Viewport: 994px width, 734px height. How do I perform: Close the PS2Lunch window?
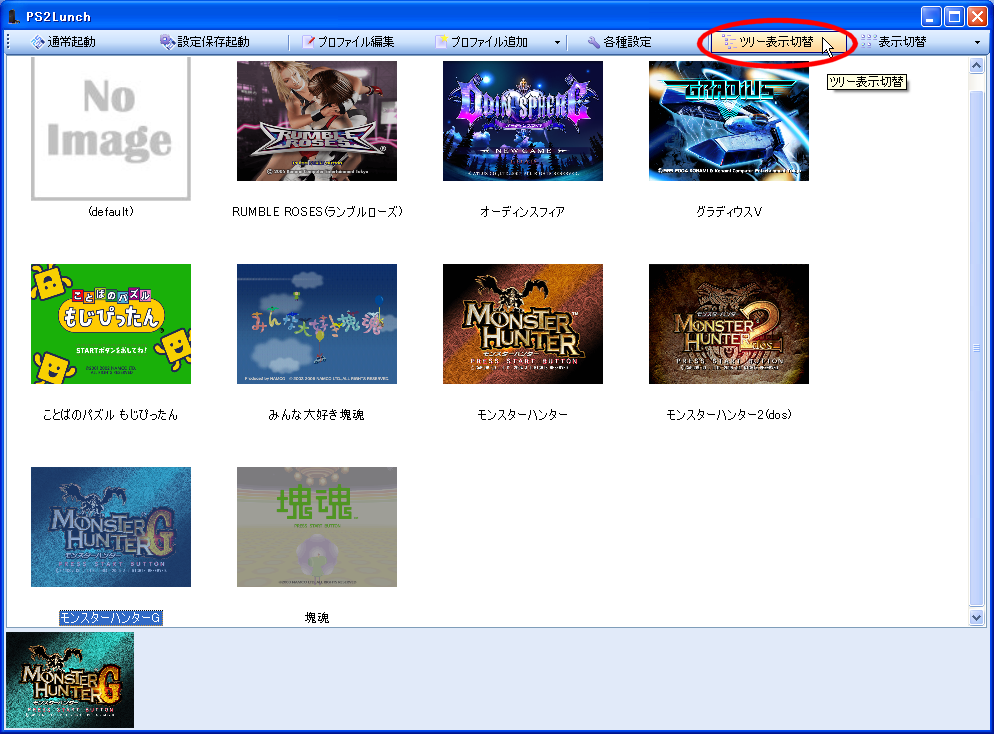(x=977, y=16)
